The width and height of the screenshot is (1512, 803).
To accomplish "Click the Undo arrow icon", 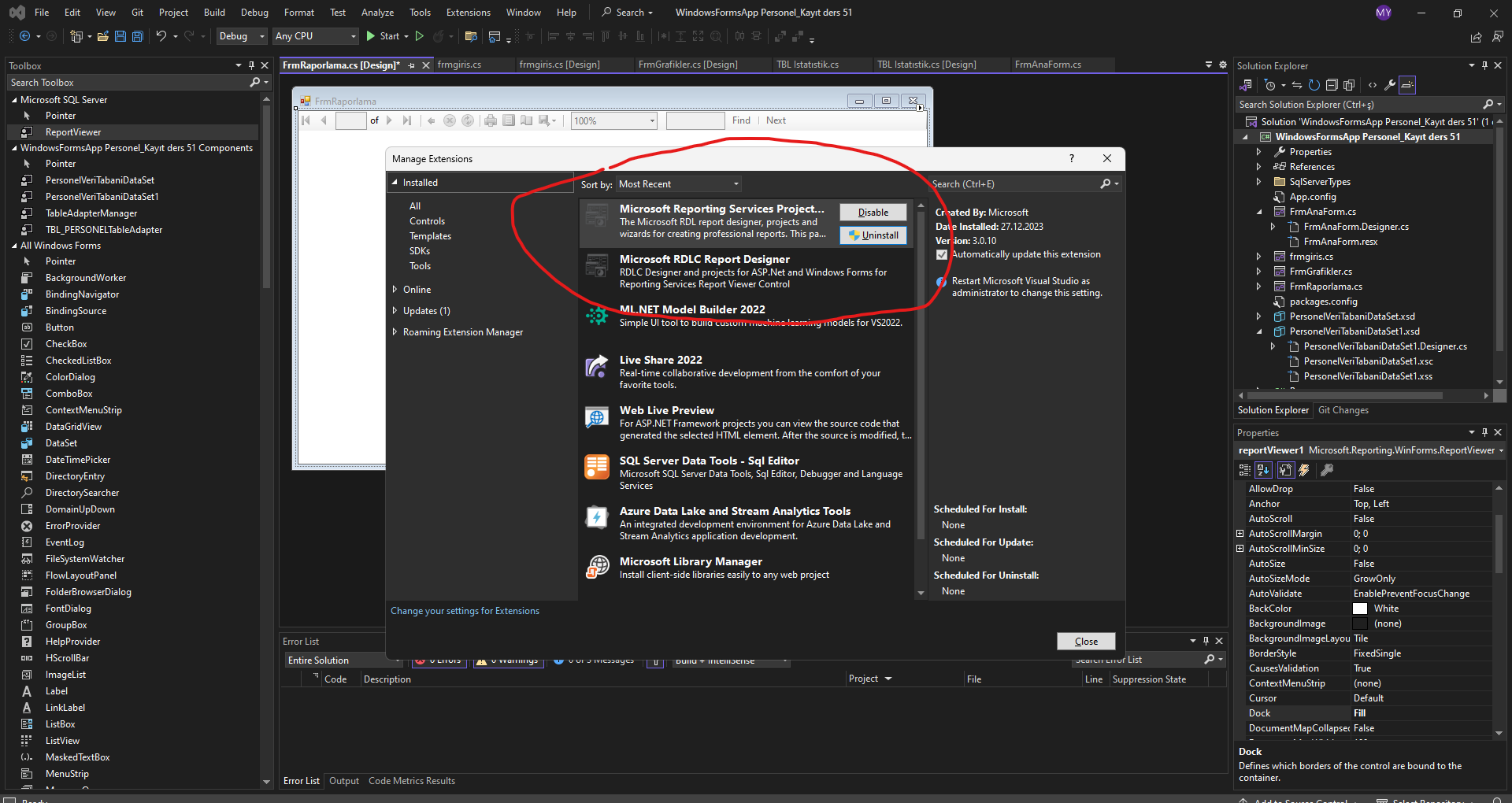I will 161,36.
